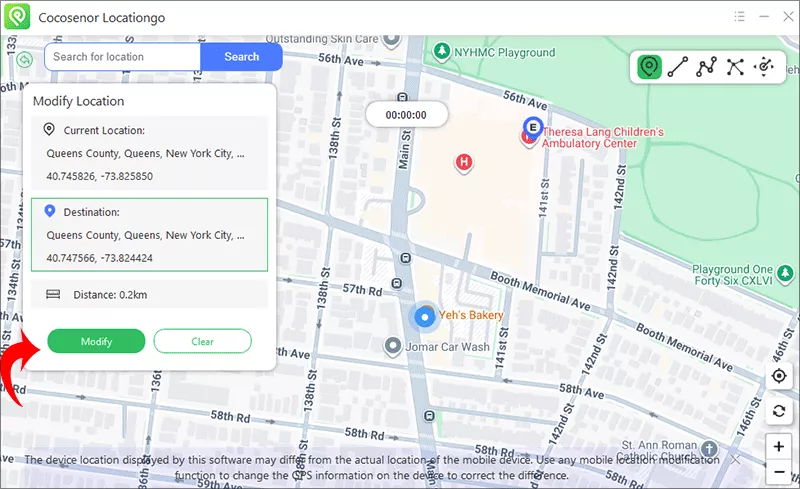This screenshot has height=489, width=800.
Task: Click the Current Location pin icon
Action: [x=49, y=129]
